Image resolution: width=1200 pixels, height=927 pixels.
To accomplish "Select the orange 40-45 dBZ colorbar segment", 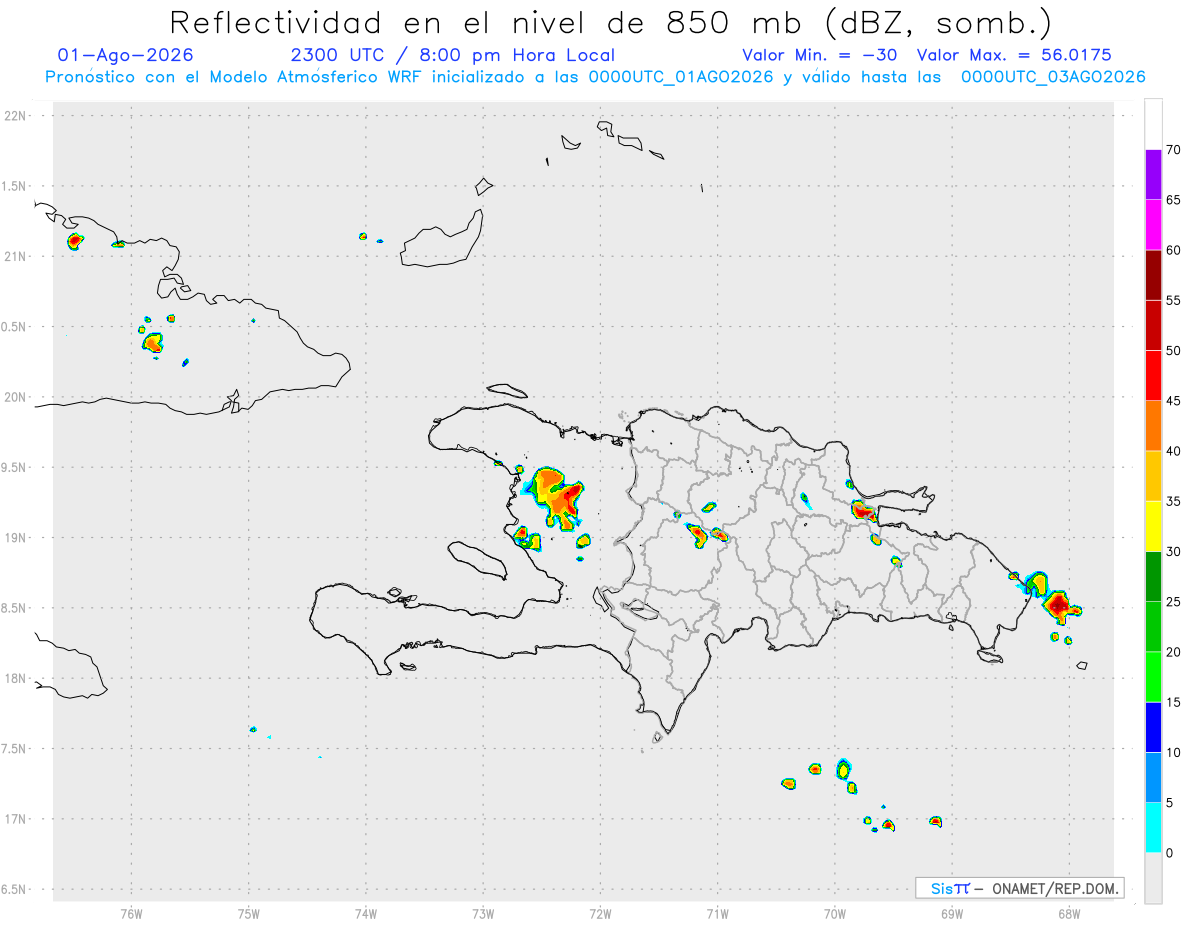I will point(1153,426).
